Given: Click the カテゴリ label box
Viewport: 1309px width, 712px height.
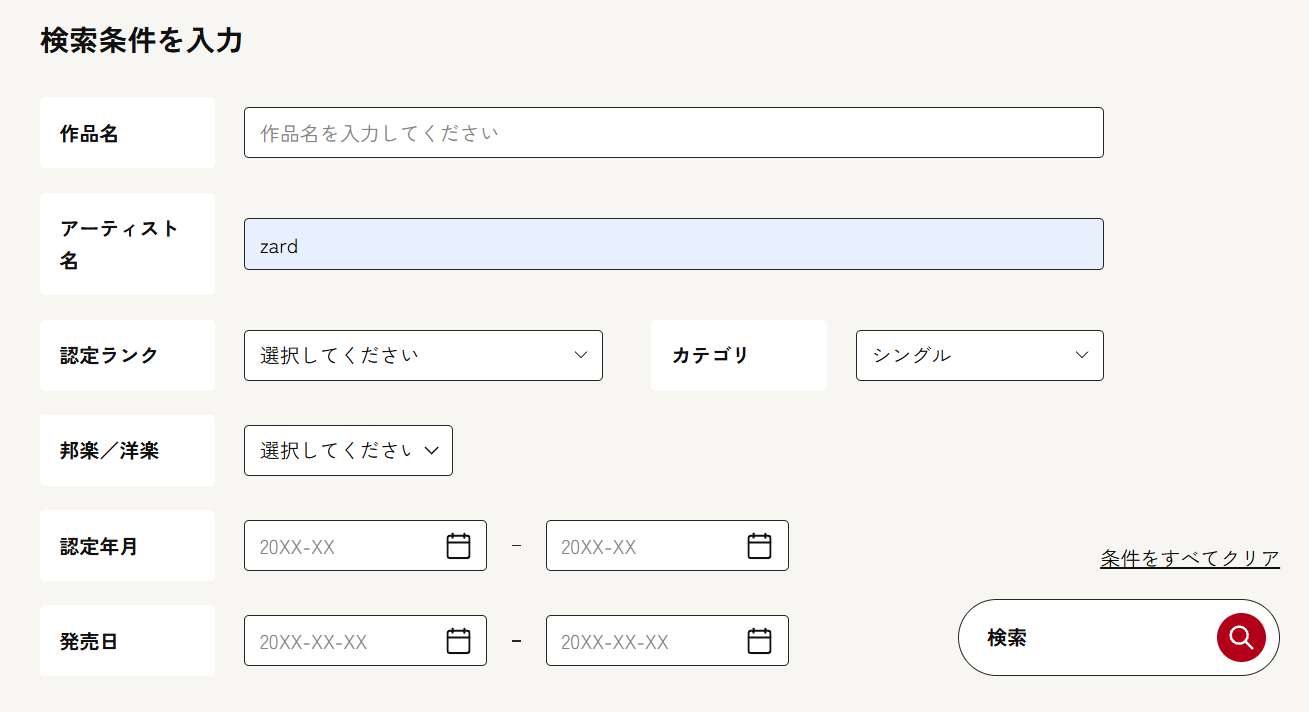Looking at the screenshot, I should tap(711, 355).
